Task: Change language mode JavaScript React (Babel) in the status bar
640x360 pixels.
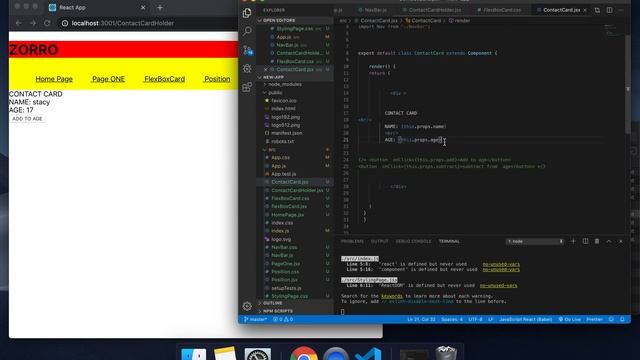Action: [525, 319]
